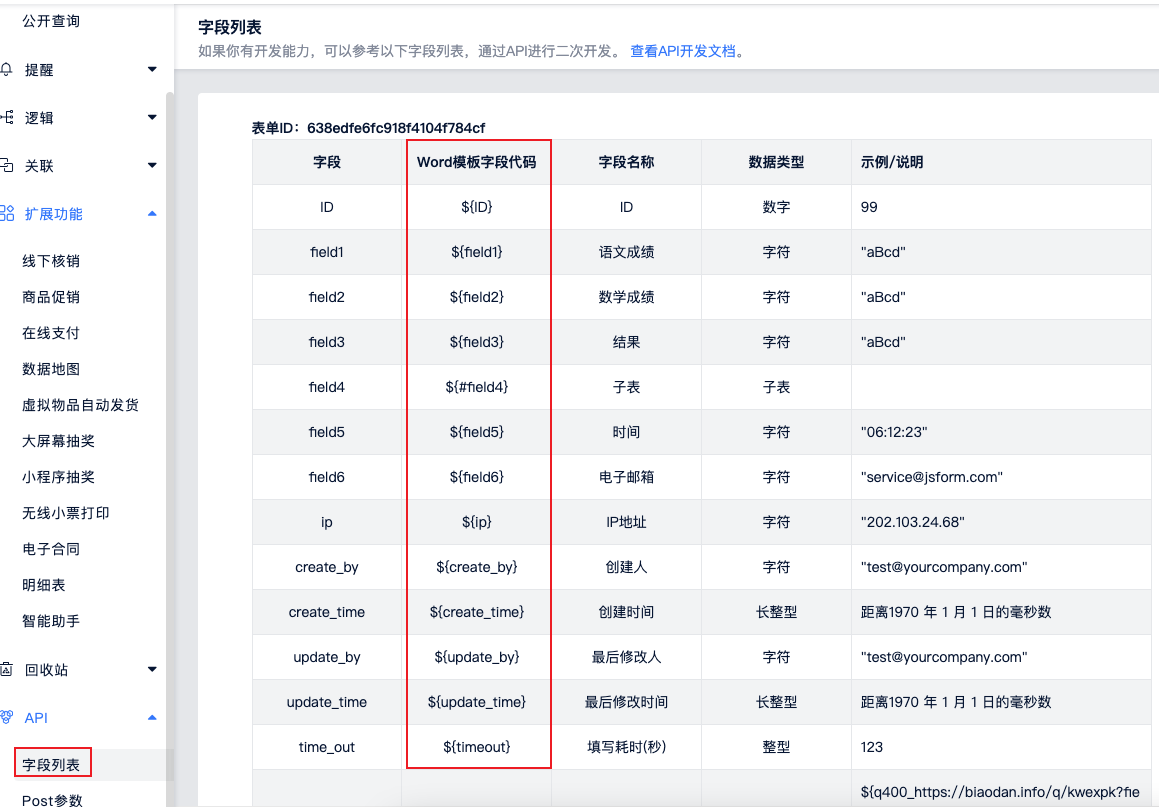Viewport: 1159px width, 807px height.
Task: Click the grid icon beside 扩展功能
Action: click(7, 213)
